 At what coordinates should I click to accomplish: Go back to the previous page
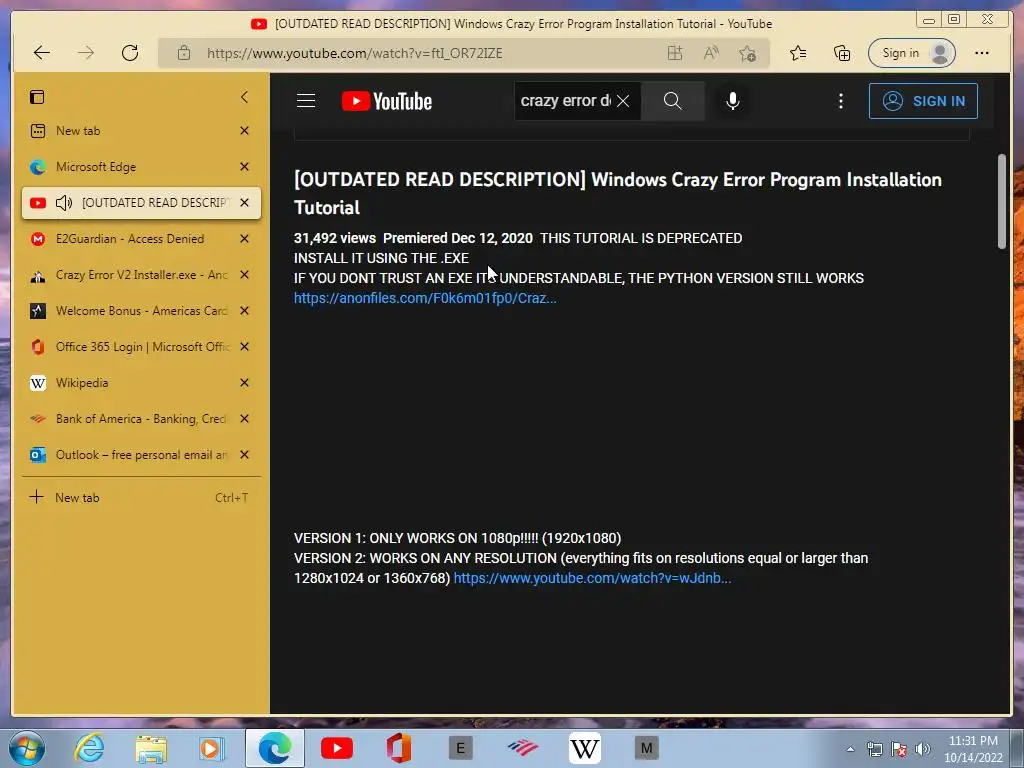coord(42,53)
